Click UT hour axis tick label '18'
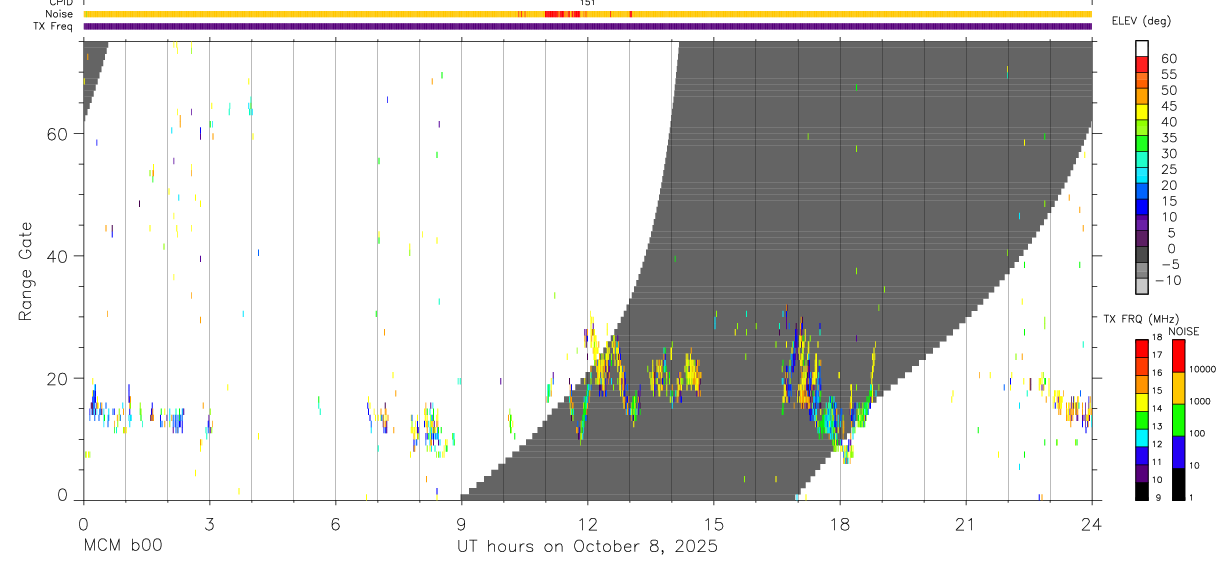Screen dimensions: 1228x567 (839, 524)
